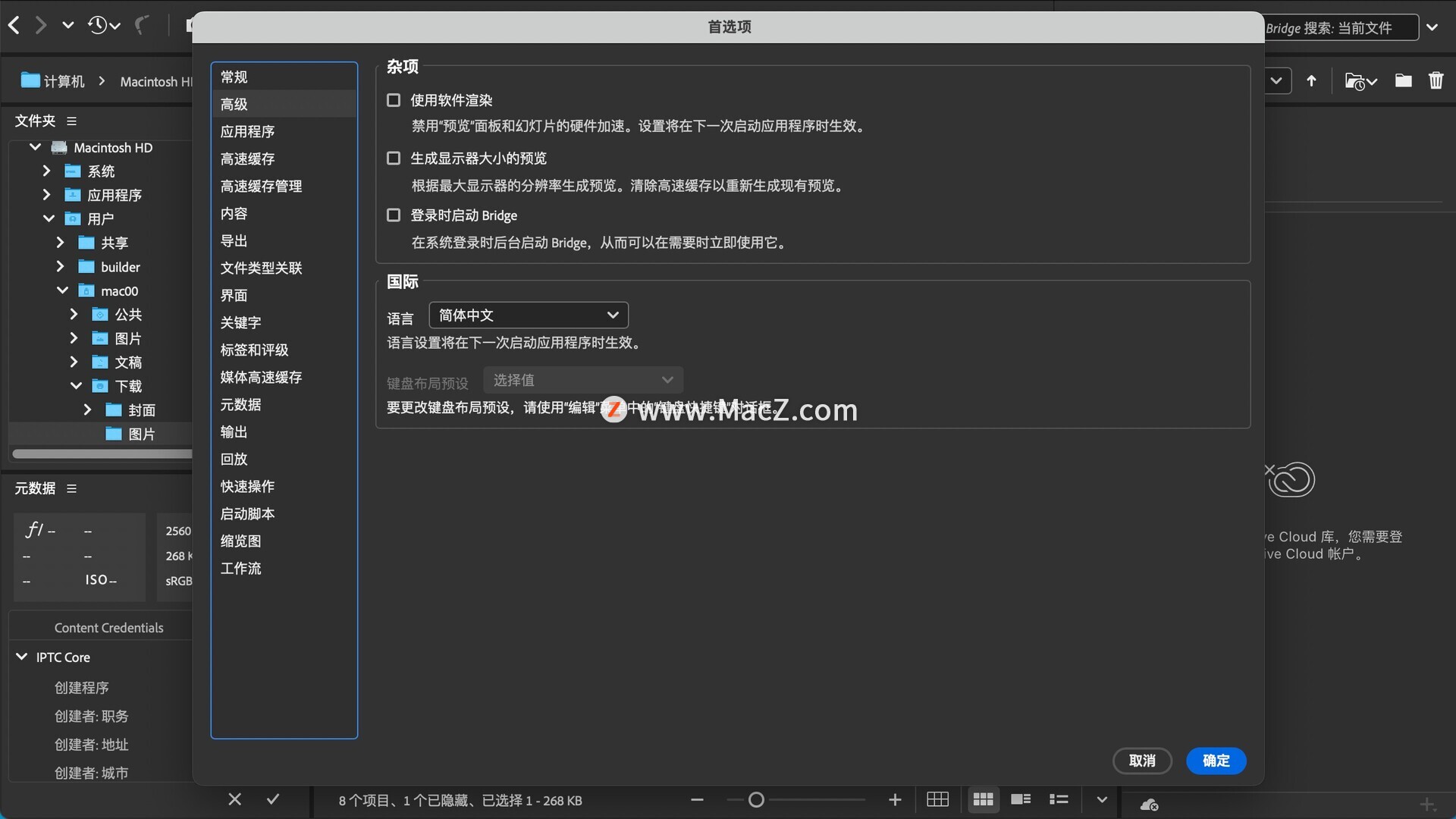
Task: Click the 计算机 icon in path bar
Action: coord(30,80)
